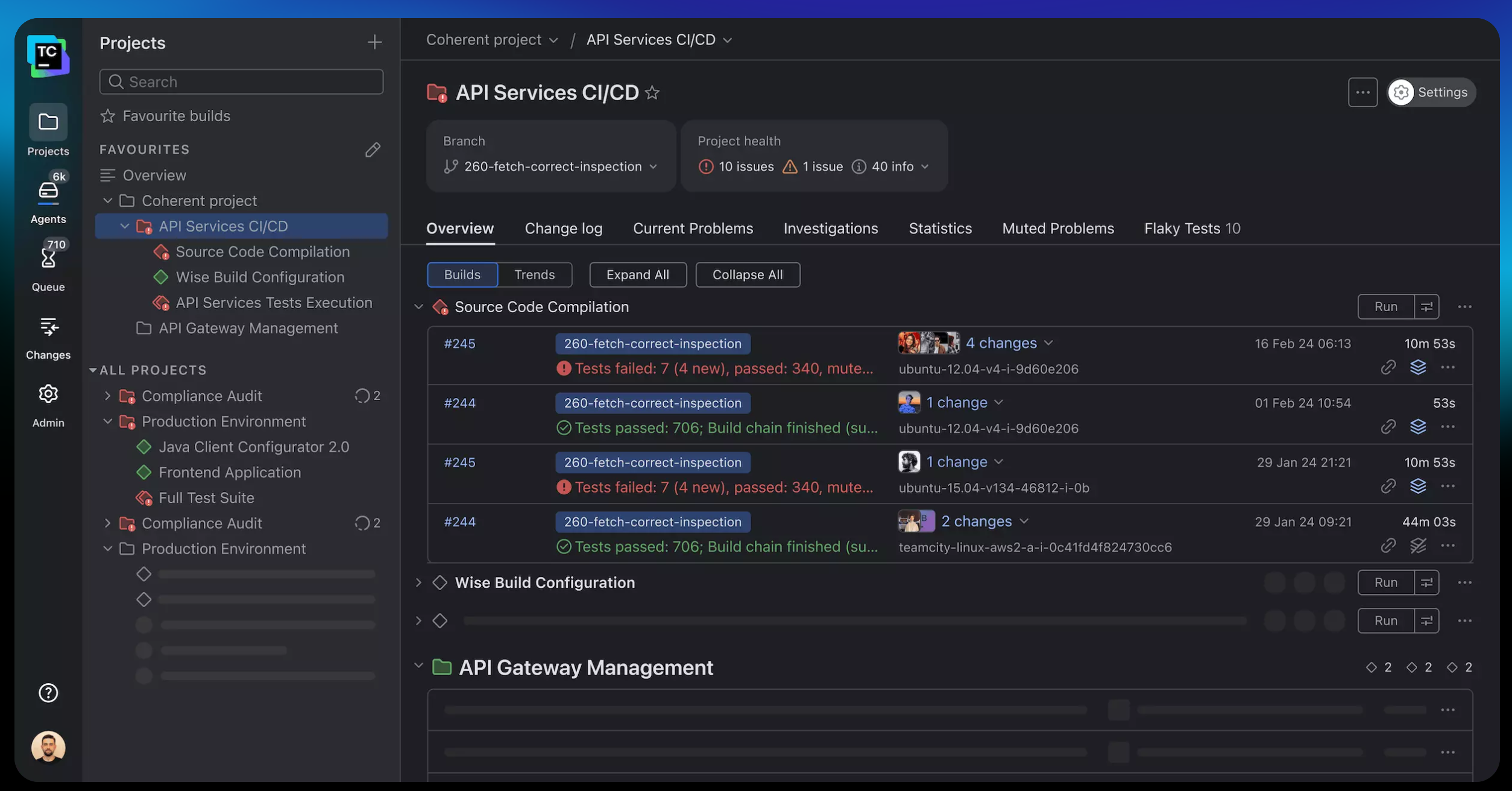Click the Admin gear icon
This screenshot has height=791, width=1512.
[x=48, y=394]
